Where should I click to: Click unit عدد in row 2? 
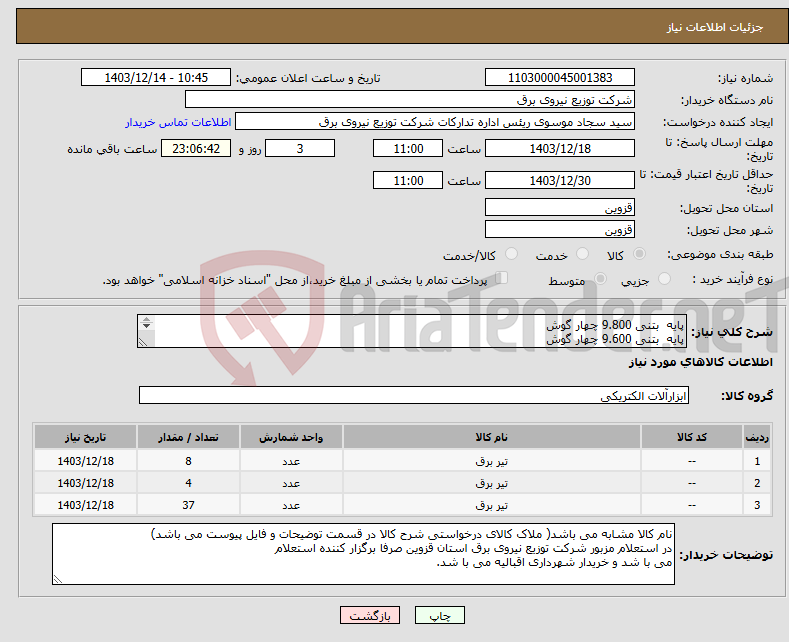291,484
